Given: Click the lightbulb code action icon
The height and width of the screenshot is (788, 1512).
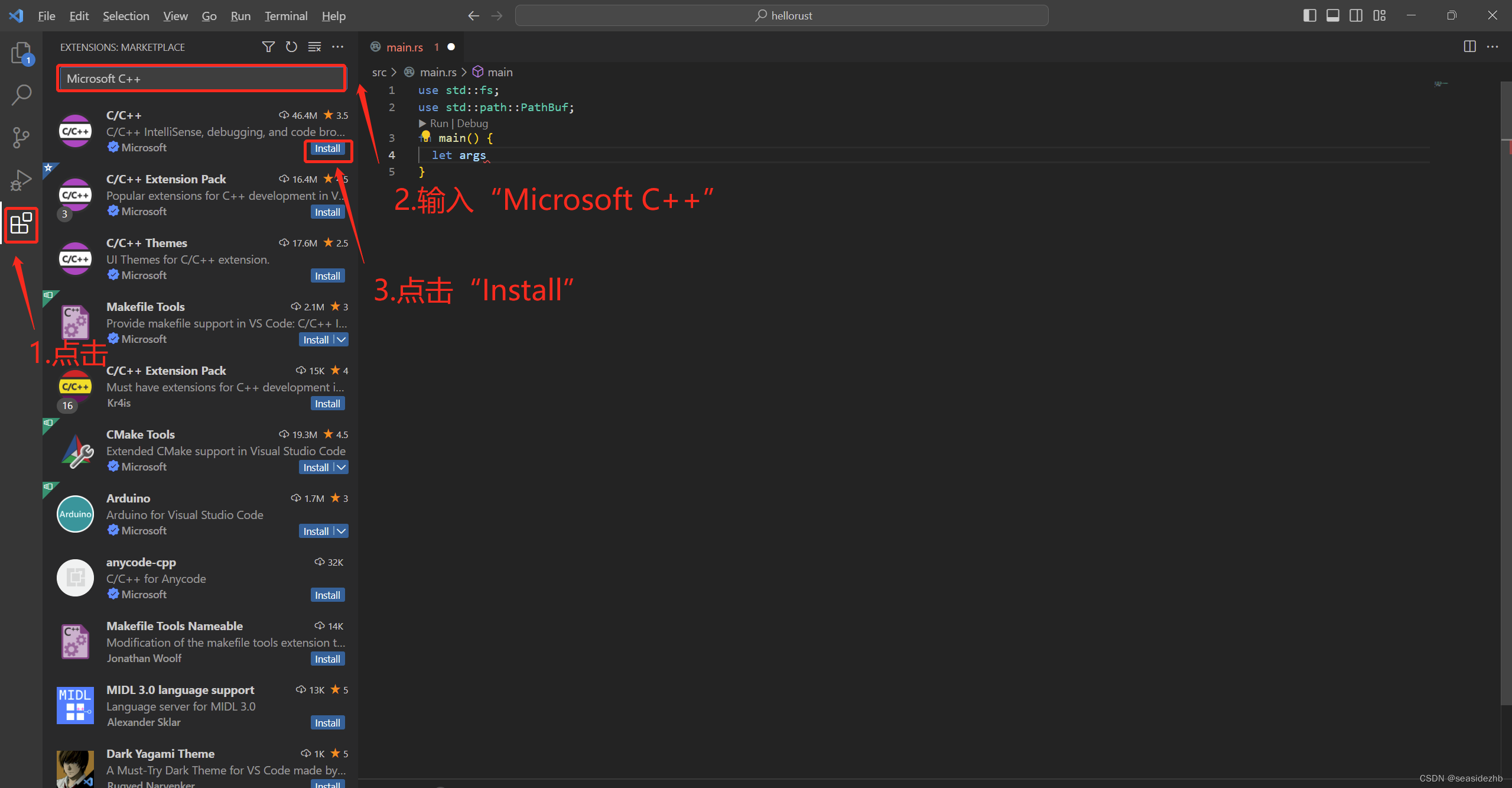Looking at the screenshot, I should tap(425, 137).
